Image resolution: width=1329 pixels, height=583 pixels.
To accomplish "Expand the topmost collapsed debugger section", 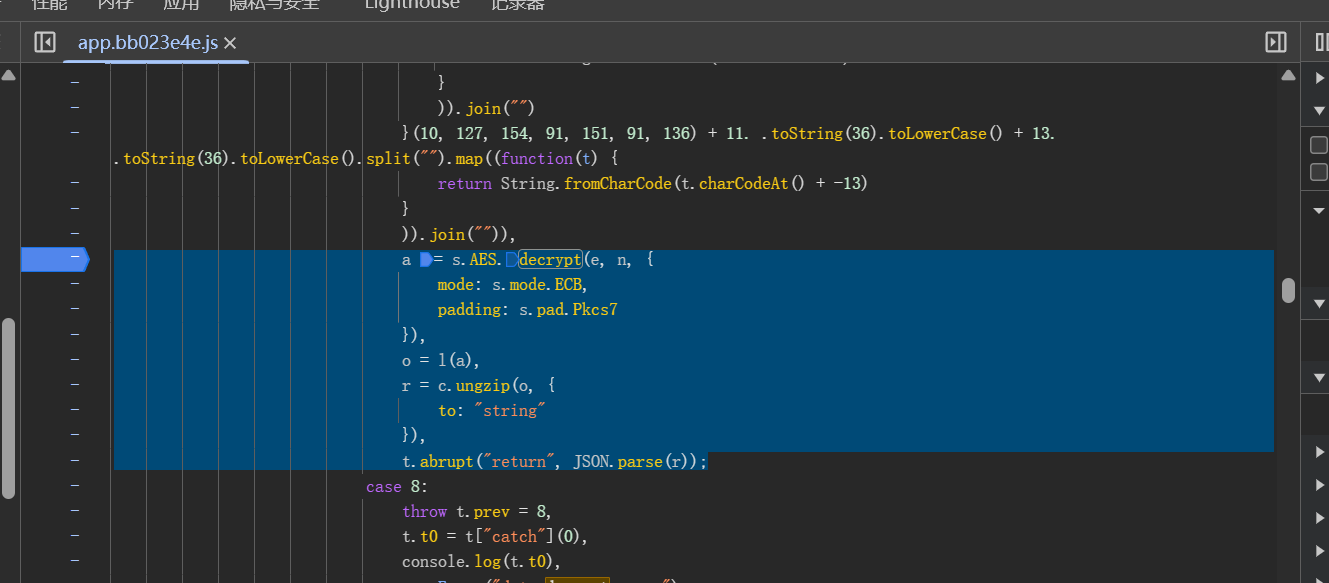I will (x=1319, y=77).
